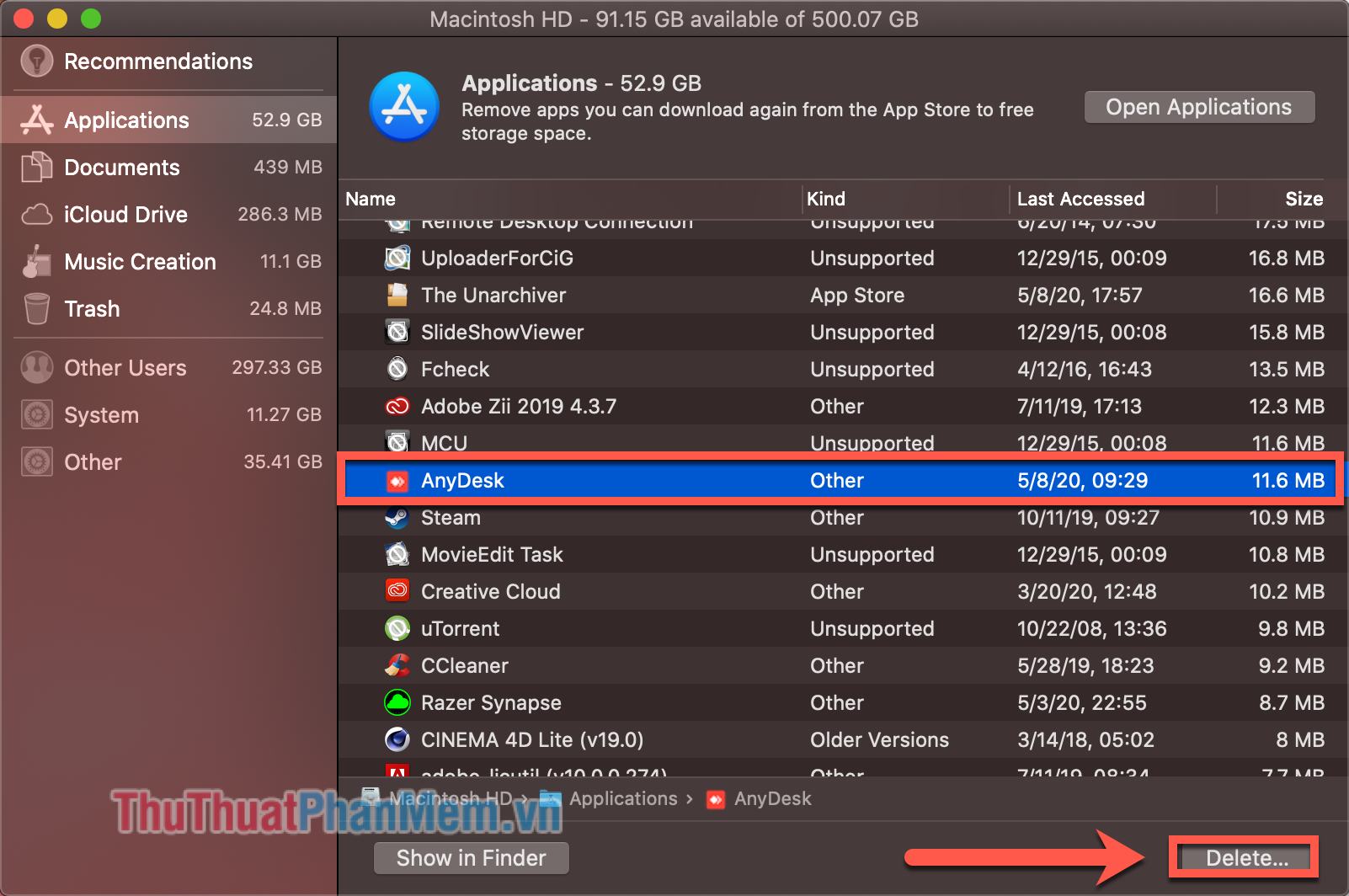Image resolution: width=1349 pixels, height=896 pixels.
Task: Click the CINEMA 4D Lite app icon
Action: pos(397,739)
